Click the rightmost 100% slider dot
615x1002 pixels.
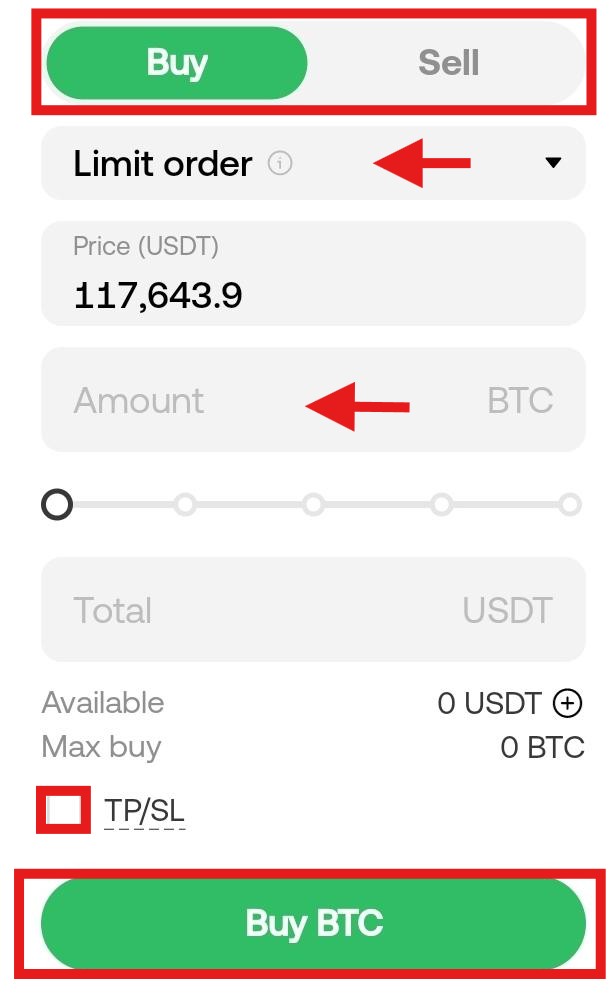point(571,505)
